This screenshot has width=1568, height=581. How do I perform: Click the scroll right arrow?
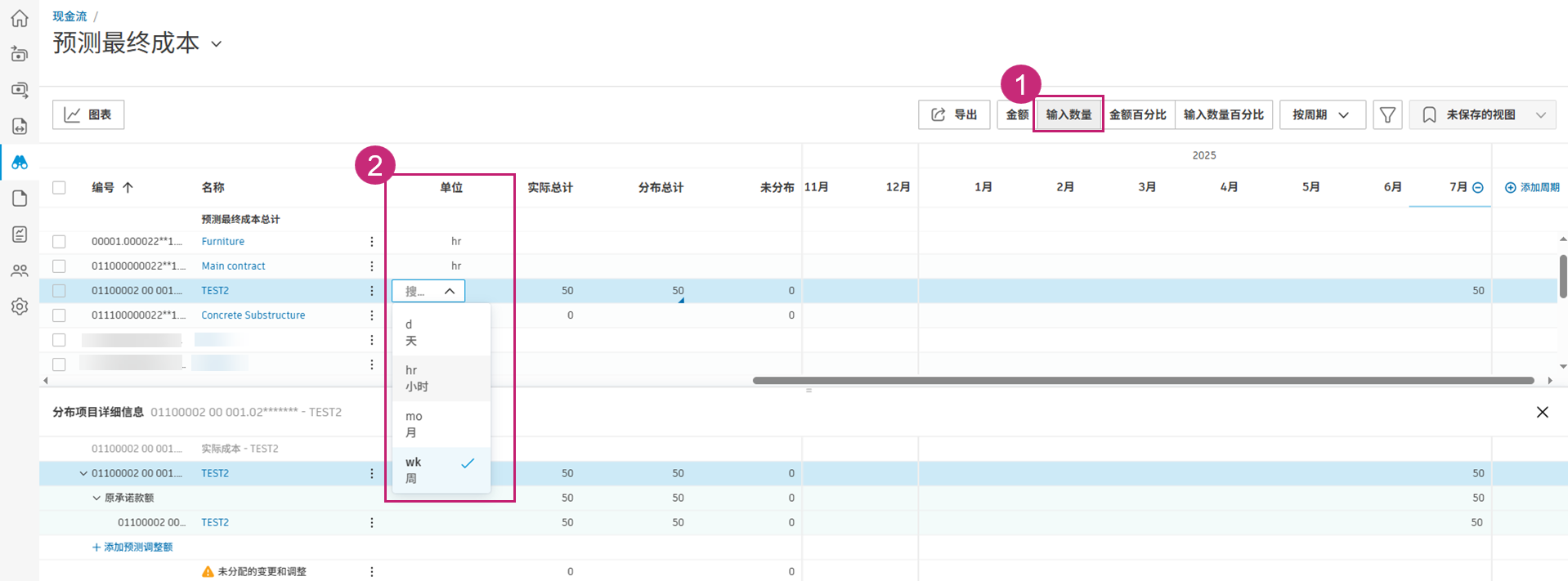[x=1549, y=380]
